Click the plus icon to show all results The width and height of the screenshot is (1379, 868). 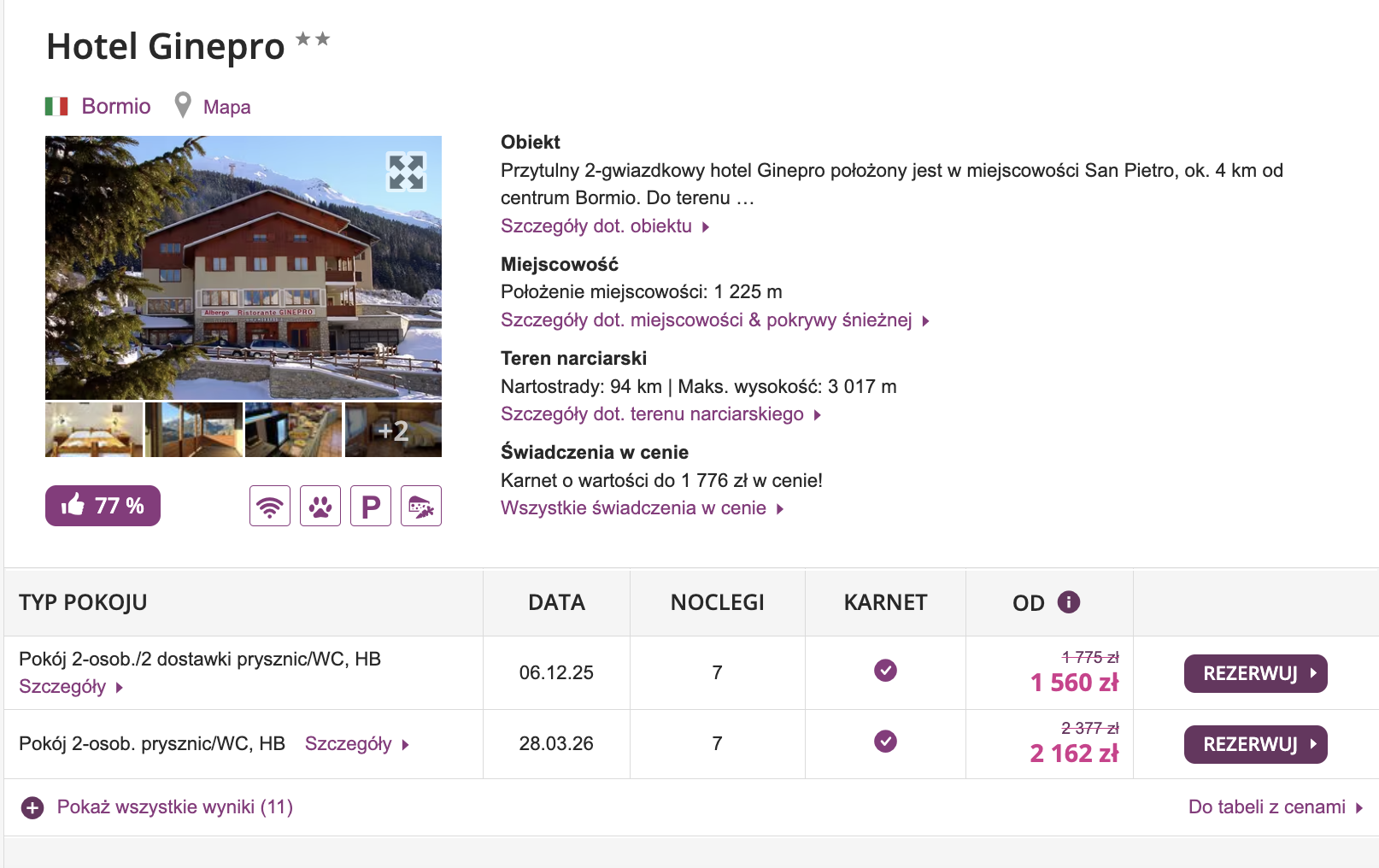click(x=32, y=806)
